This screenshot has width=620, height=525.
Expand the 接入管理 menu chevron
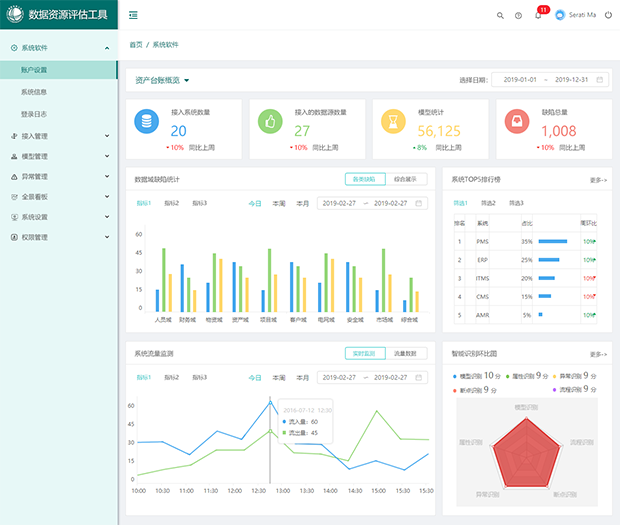coord(107,136)
